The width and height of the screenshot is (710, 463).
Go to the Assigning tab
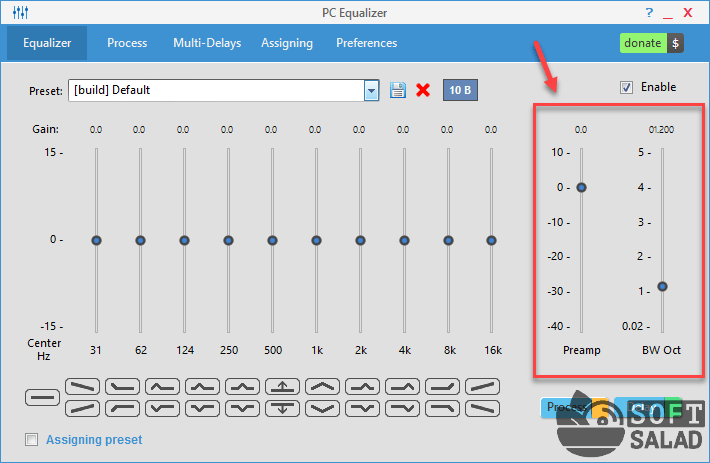(x=287, y=43)
